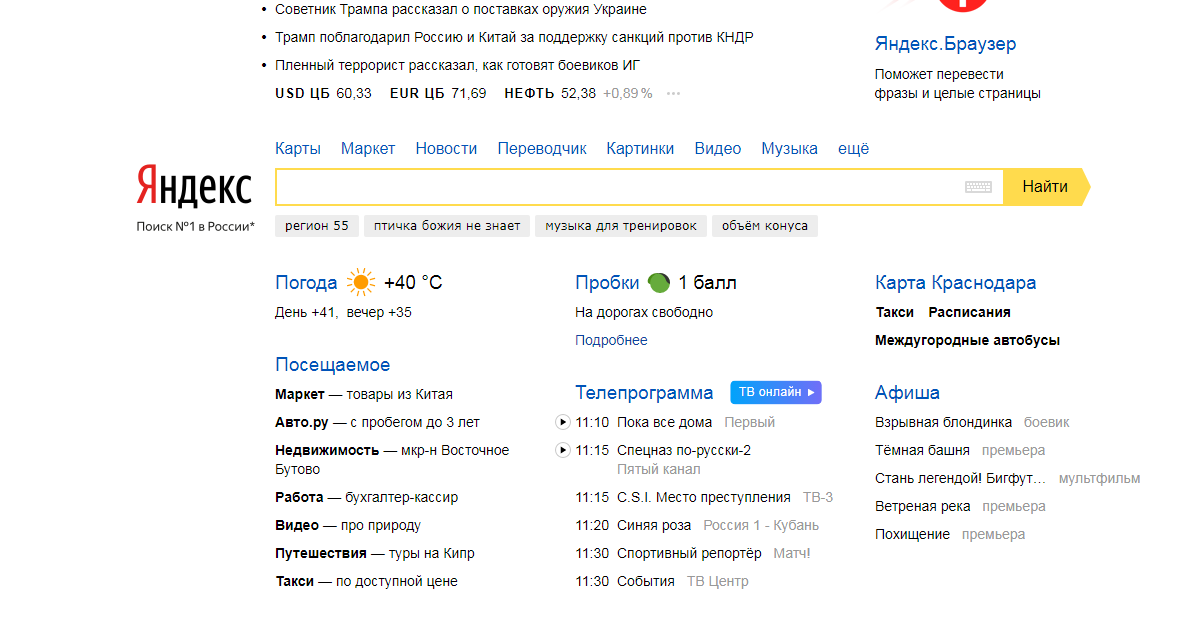Open Недвижимость — мкр-н Восточное Бутово

pyautogui.click(x=392, y=459)
